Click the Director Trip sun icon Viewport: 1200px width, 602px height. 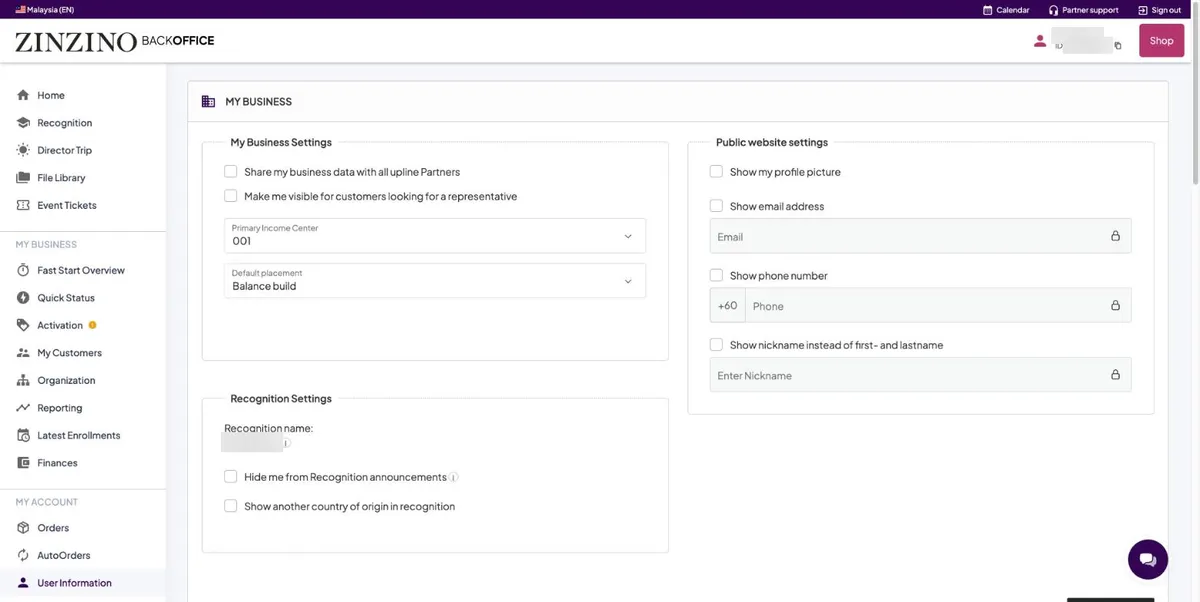coord(23,150)
